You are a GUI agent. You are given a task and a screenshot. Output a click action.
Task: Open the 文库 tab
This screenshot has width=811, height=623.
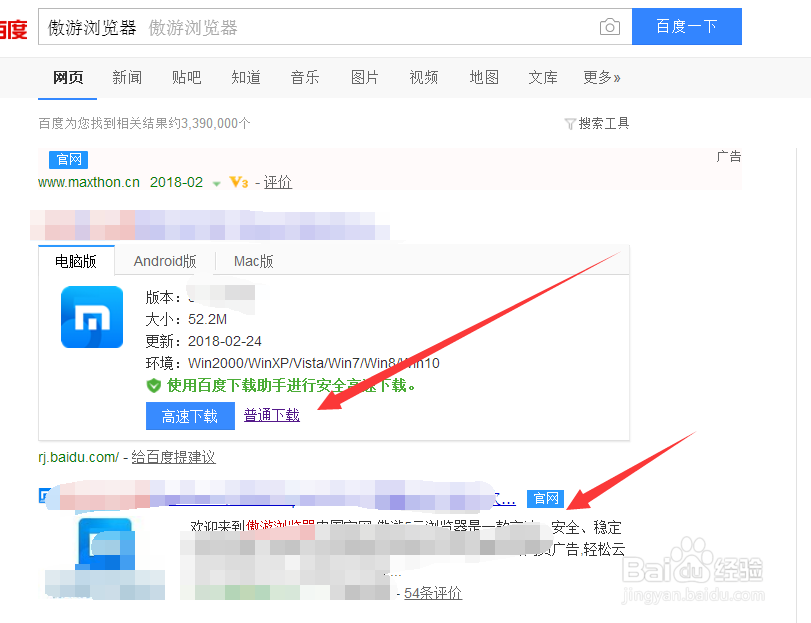tap(543, 78)
